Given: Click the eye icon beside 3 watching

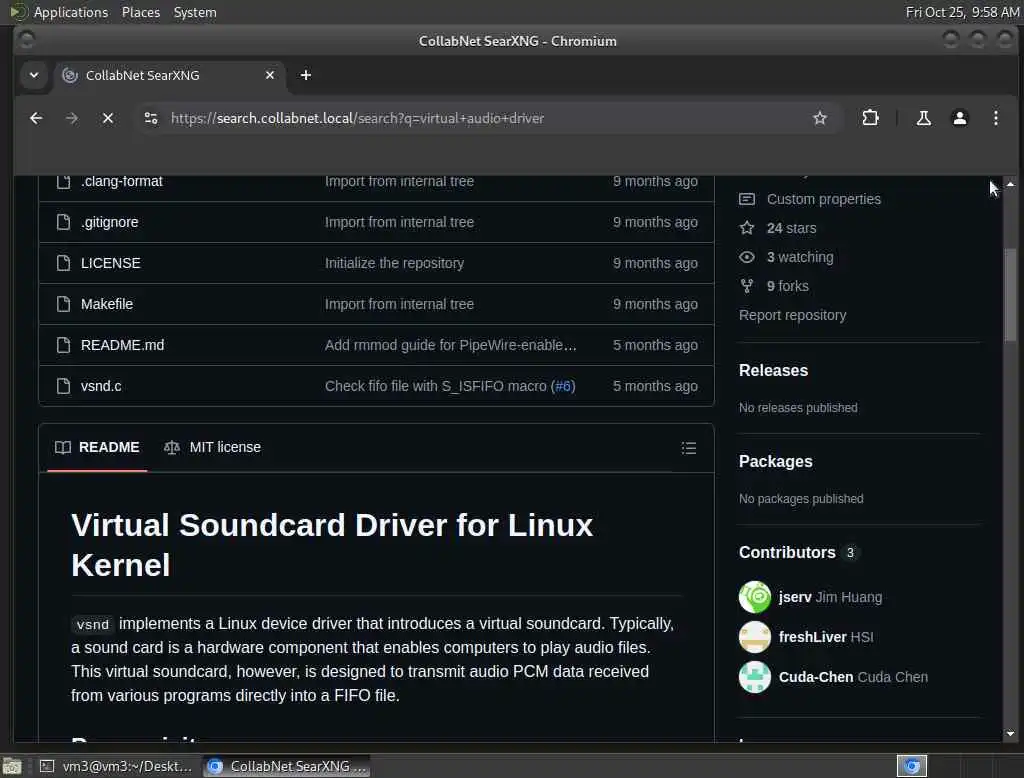Looking at the screenshot, I should [747, 257].
